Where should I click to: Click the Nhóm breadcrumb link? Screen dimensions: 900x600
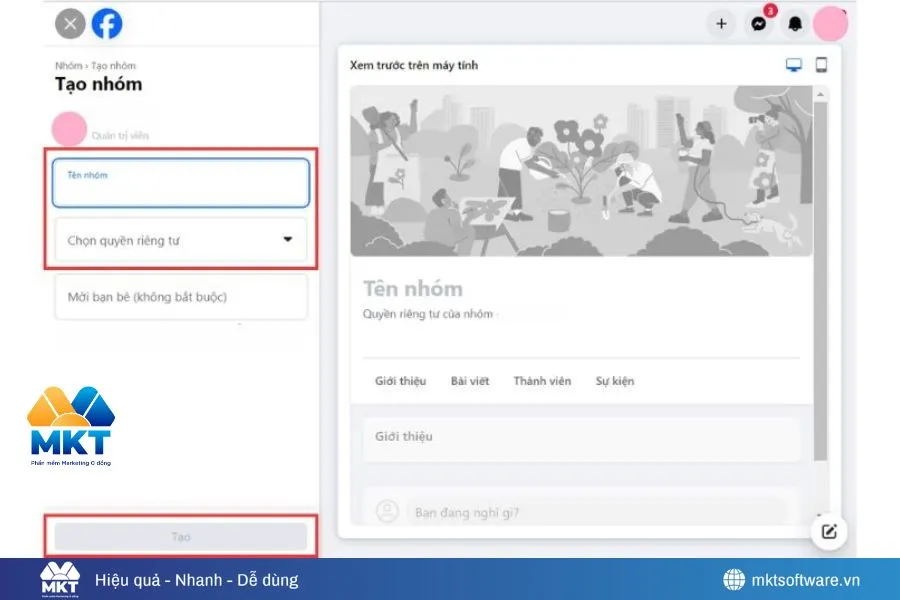66,65
